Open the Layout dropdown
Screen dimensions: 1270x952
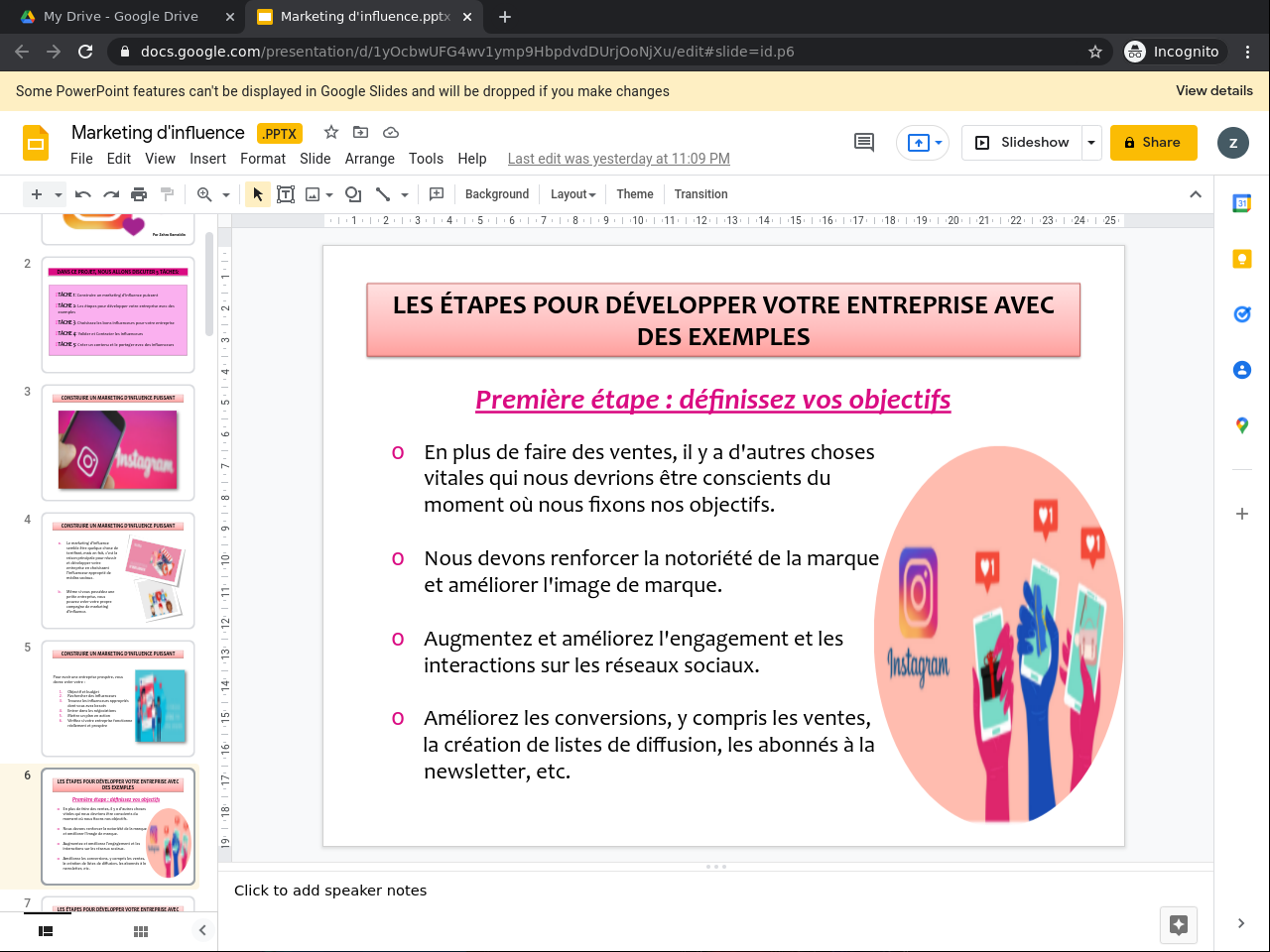[572, 194]
